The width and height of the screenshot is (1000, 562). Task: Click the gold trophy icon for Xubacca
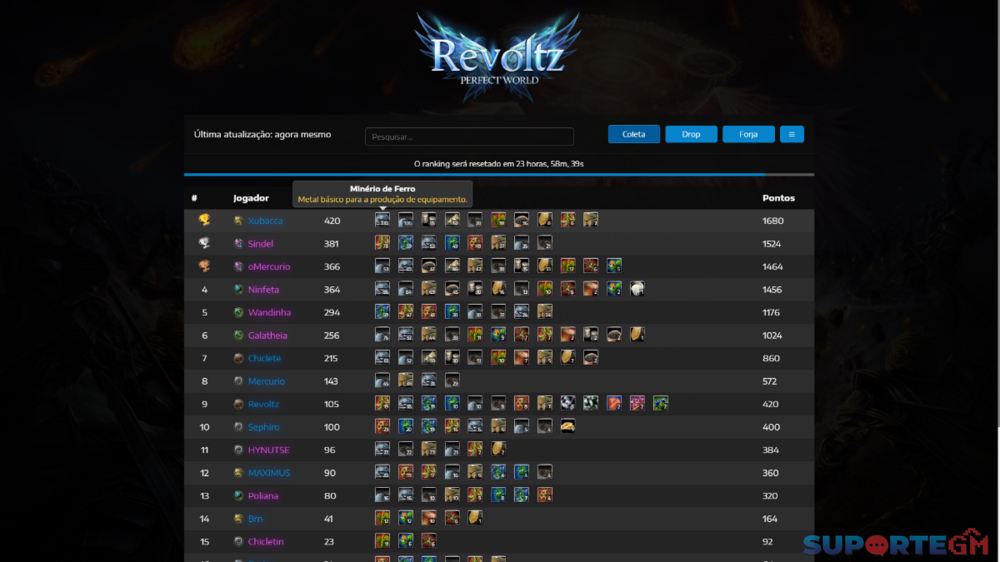(204, 220)
